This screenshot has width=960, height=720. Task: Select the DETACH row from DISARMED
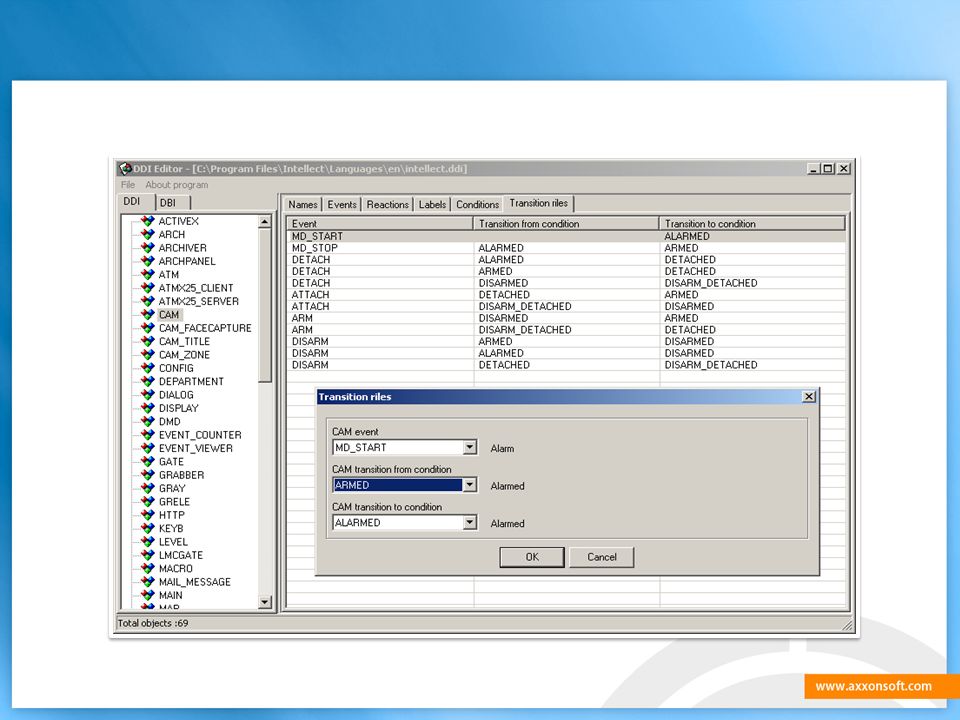(566, 283)
